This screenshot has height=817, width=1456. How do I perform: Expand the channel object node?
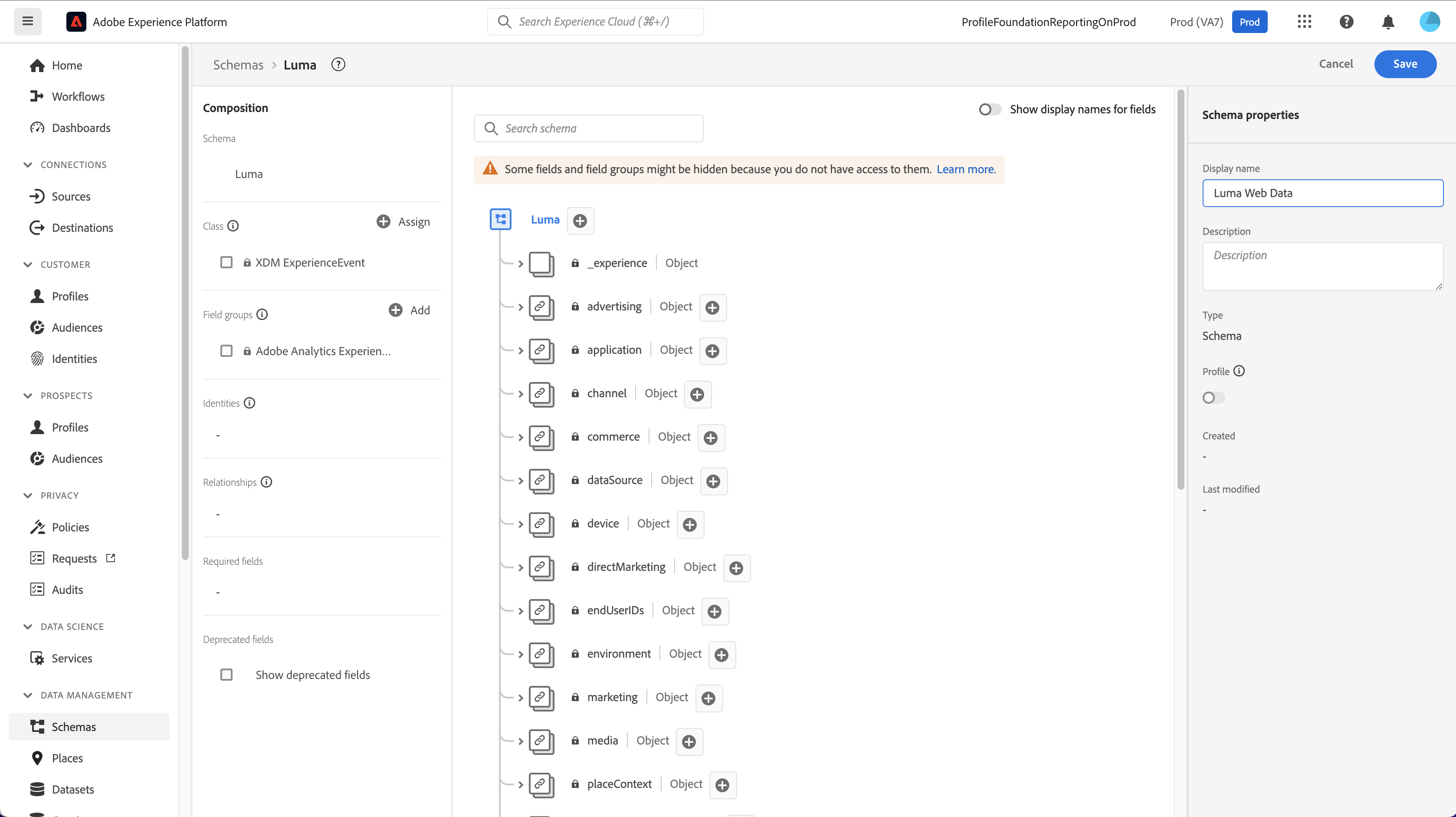(521, 394)
